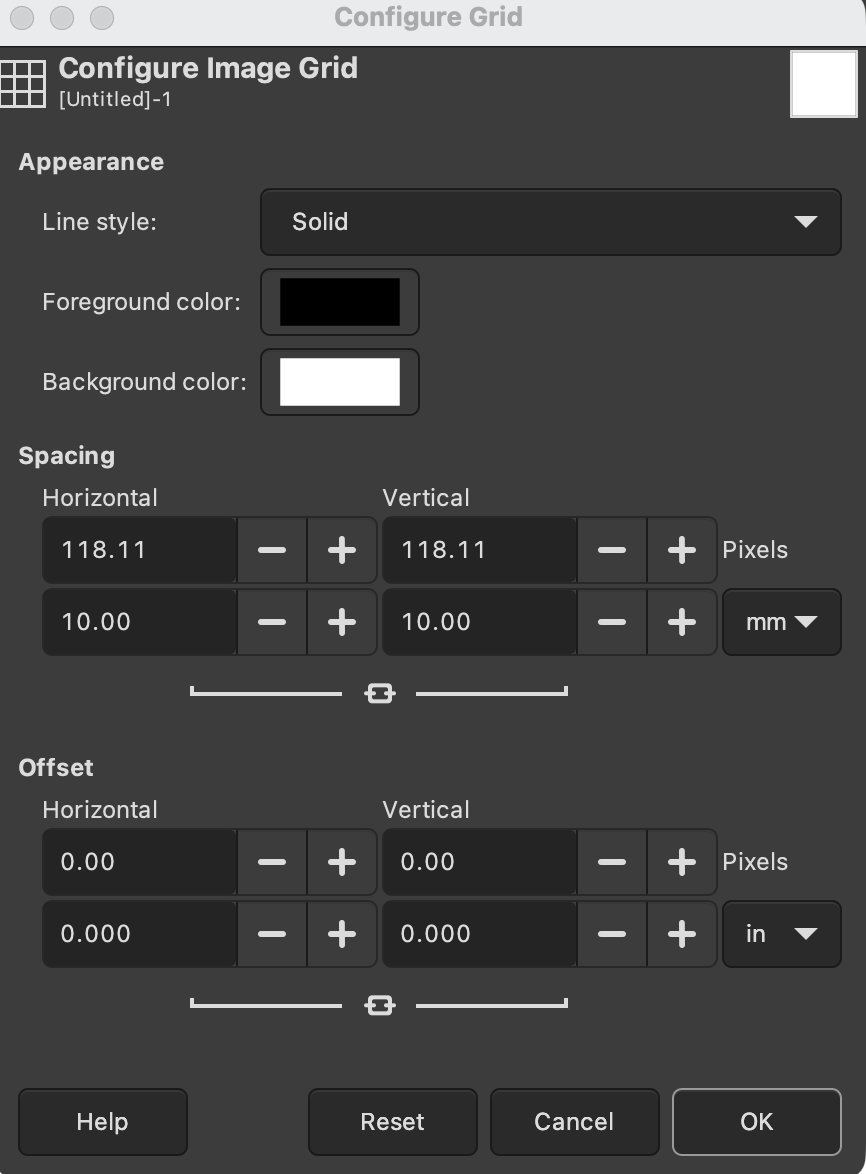Increase vertical offset in inches
Image resolution: width=866 pixels, height=1174 pixels.
coord(681,934)
